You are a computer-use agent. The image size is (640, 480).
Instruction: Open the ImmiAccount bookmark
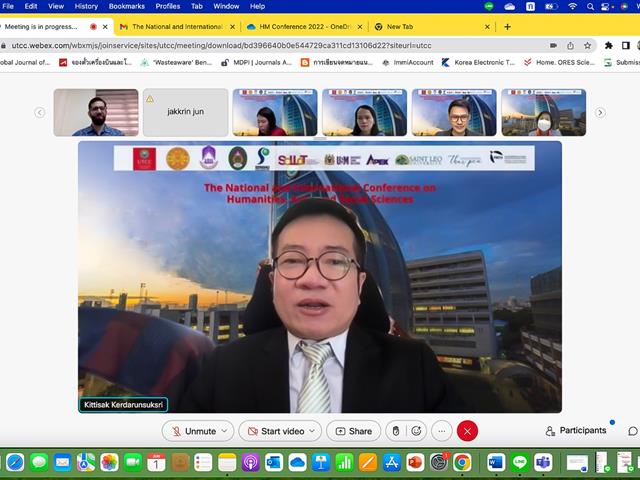tap(407, 62)
